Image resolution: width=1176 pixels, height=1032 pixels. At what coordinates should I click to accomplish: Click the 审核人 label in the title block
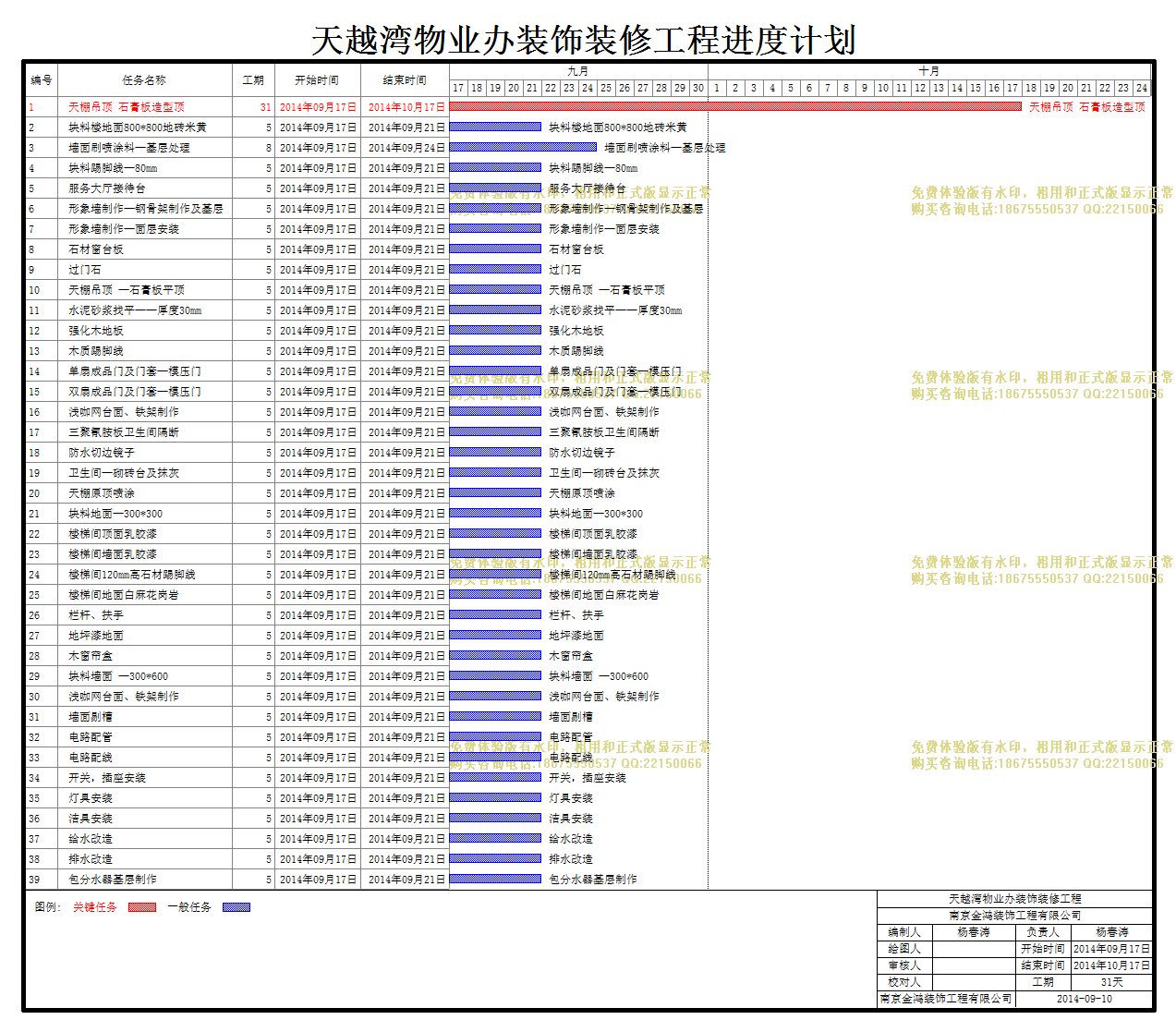pos(904,965)
